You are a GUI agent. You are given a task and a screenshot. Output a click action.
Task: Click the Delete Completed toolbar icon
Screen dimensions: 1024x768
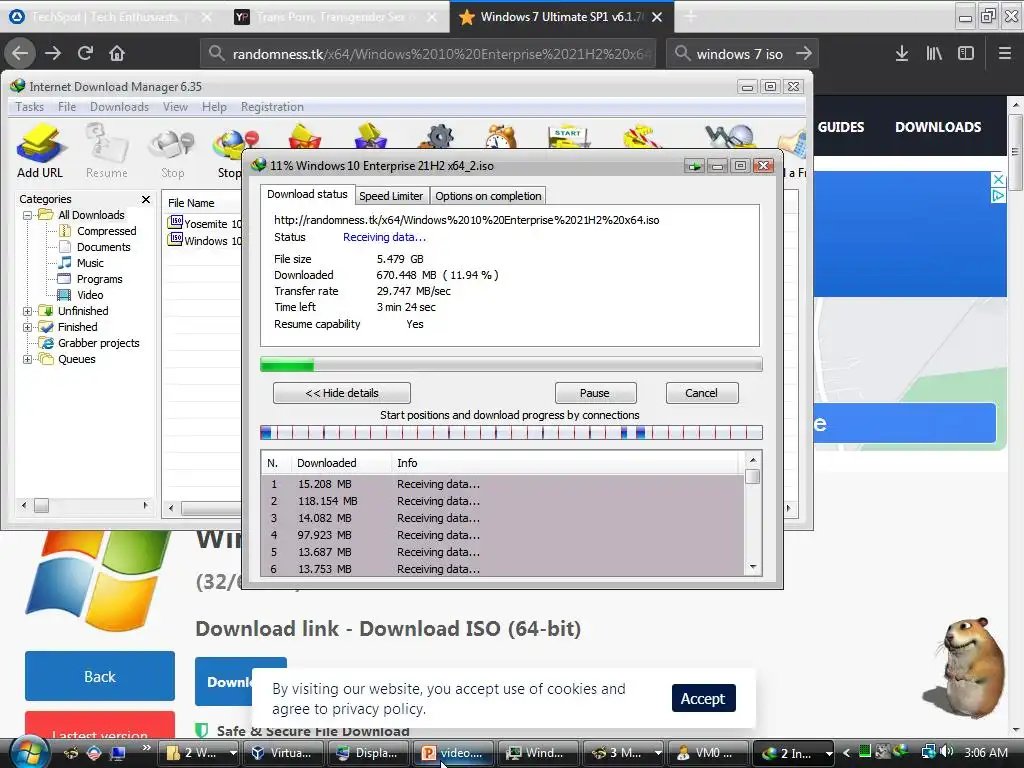[370, 136]
